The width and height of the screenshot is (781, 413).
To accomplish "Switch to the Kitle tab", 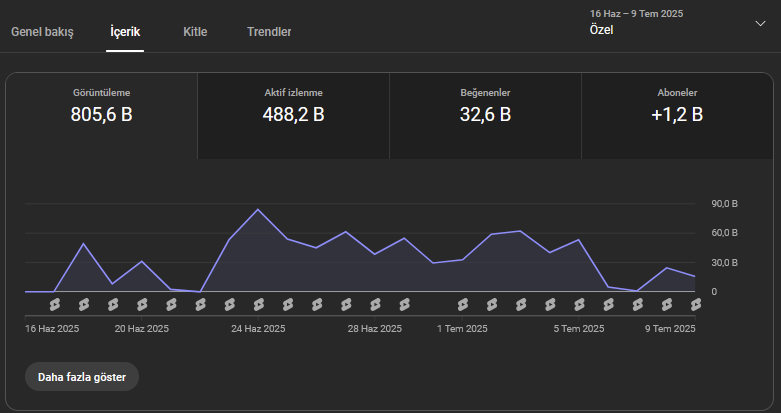I will click(x=195, y=32).
